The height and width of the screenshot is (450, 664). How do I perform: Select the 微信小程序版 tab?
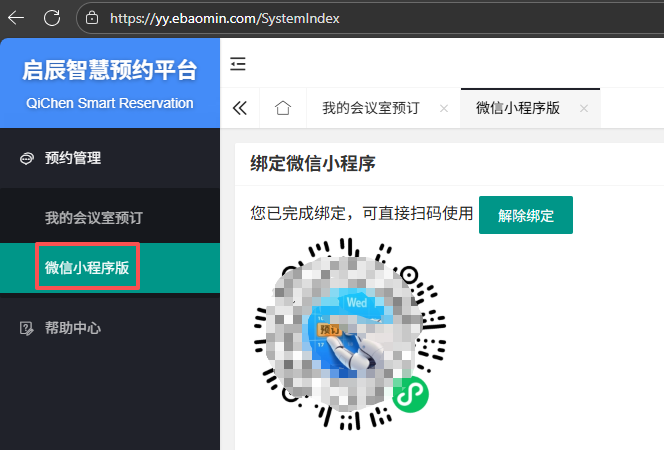tap(517, 109)
